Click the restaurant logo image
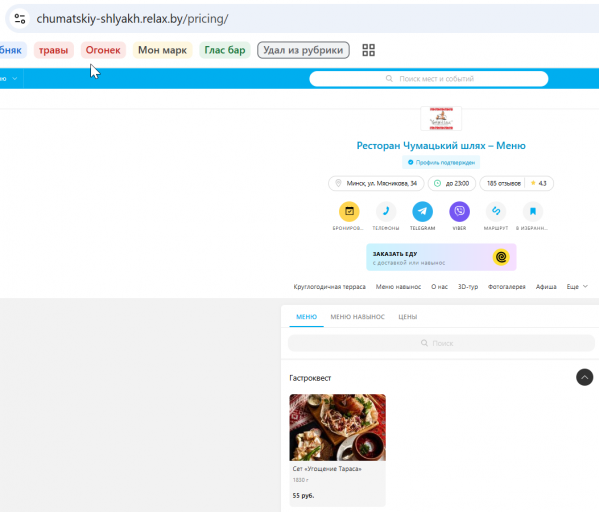This screenshot has width=599, height=512. click(x=441, y=118)
